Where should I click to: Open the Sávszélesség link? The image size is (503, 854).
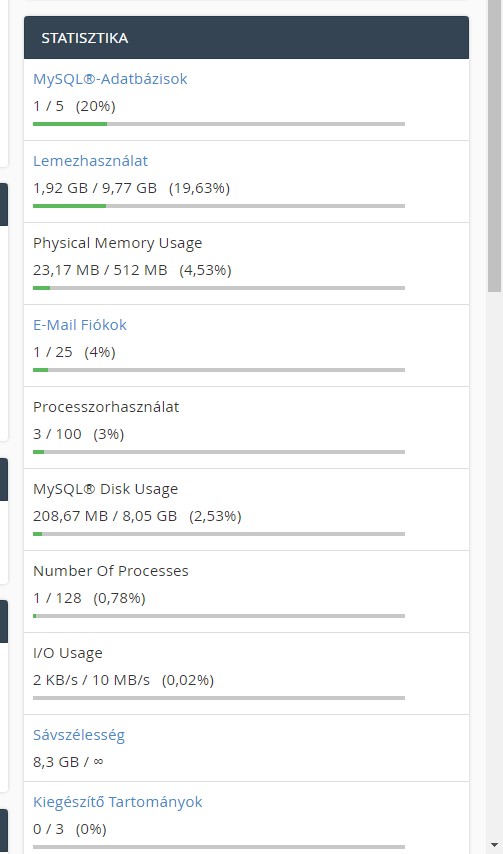pyautogui.click(x=79, y=735)
